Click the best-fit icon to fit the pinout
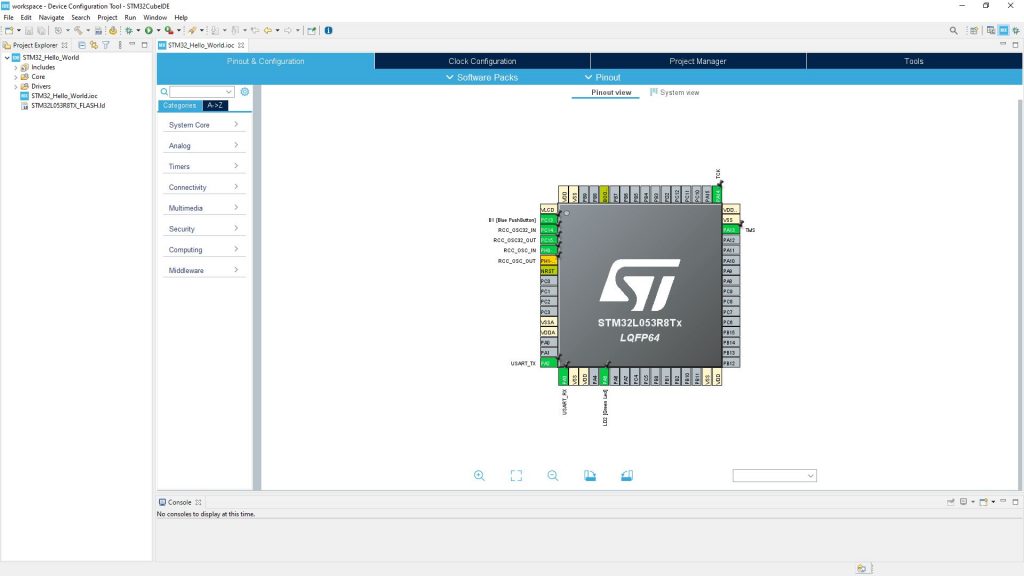Viewport: 1024px width, 576px height. 516,475
